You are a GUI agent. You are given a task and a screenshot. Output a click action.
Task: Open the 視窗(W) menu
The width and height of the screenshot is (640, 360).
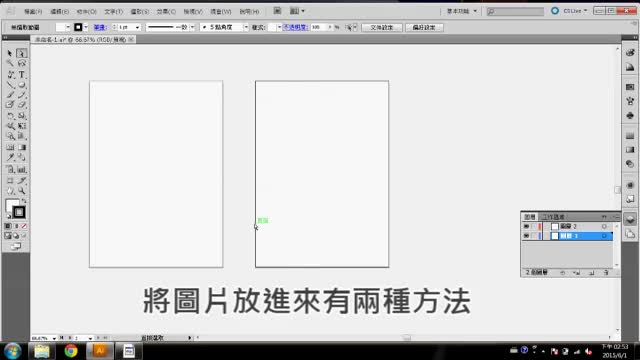click(x=221, y=11)
